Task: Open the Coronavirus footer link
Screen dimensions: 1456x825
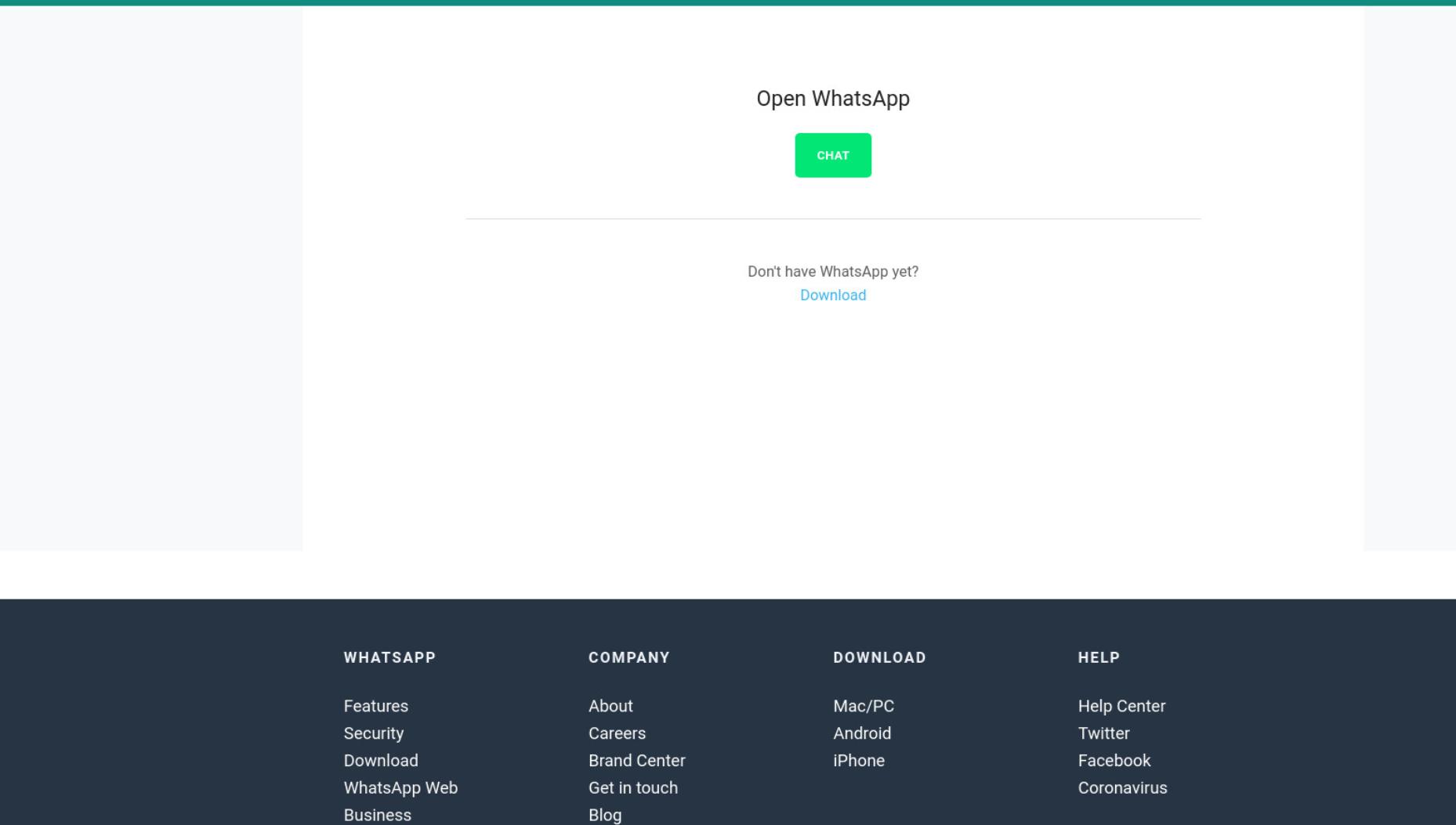Action: tap(1122, 788)
